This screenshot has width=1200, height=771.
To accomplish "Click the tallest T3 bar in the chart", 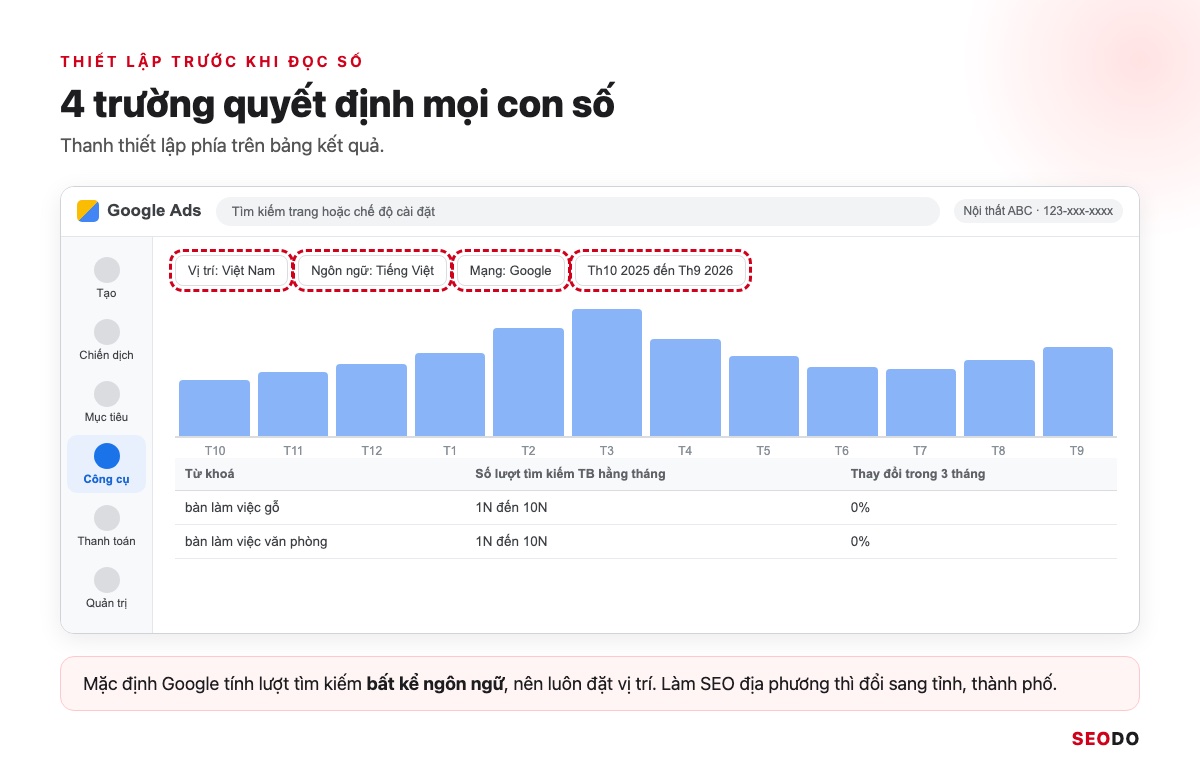I will tap(607, 372).
